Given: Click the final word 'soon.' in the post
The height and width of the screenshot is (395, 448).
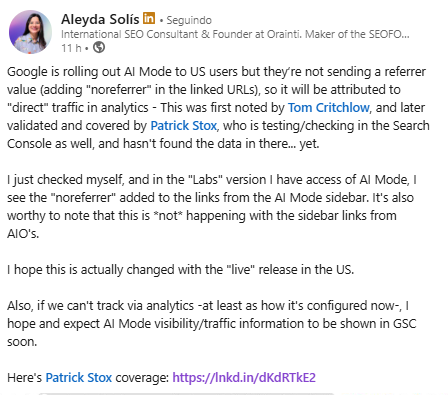Looking at the screenshot, I should (22, 342).
